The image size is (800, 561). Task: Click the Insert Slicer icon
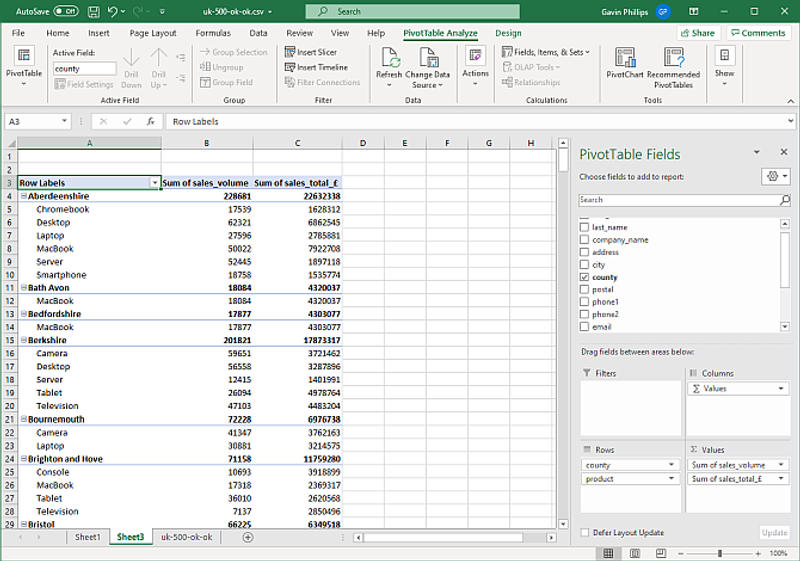[x=289, y=52]
